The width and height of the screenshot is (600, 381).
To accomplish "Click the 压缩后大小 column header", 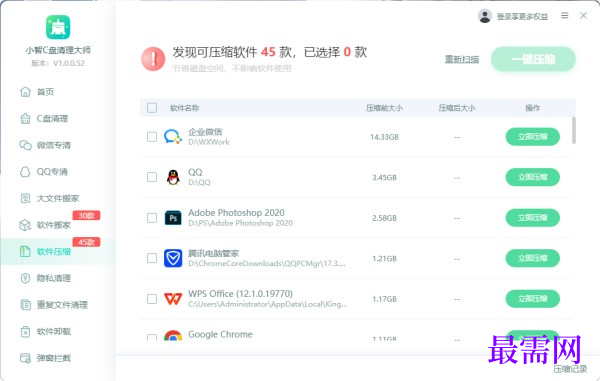I will [x=457, y=108].
